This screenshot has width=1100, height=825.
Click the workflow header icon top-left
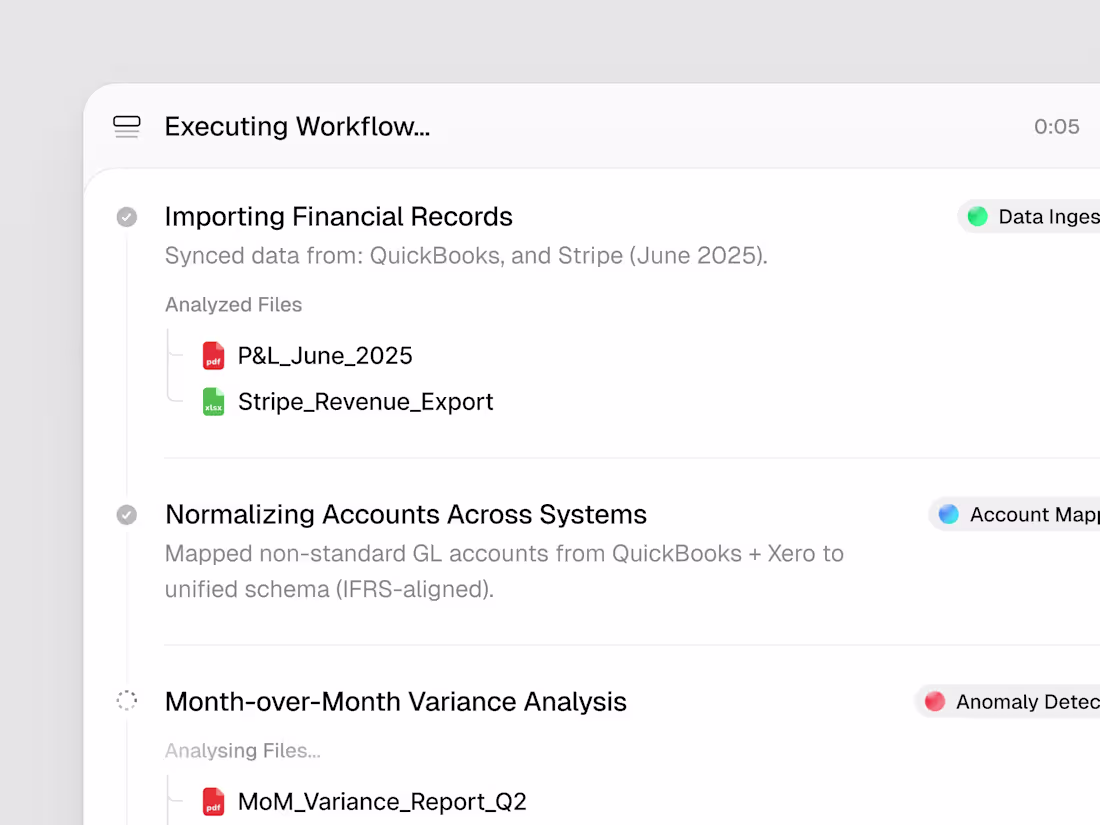coord(126,127)
